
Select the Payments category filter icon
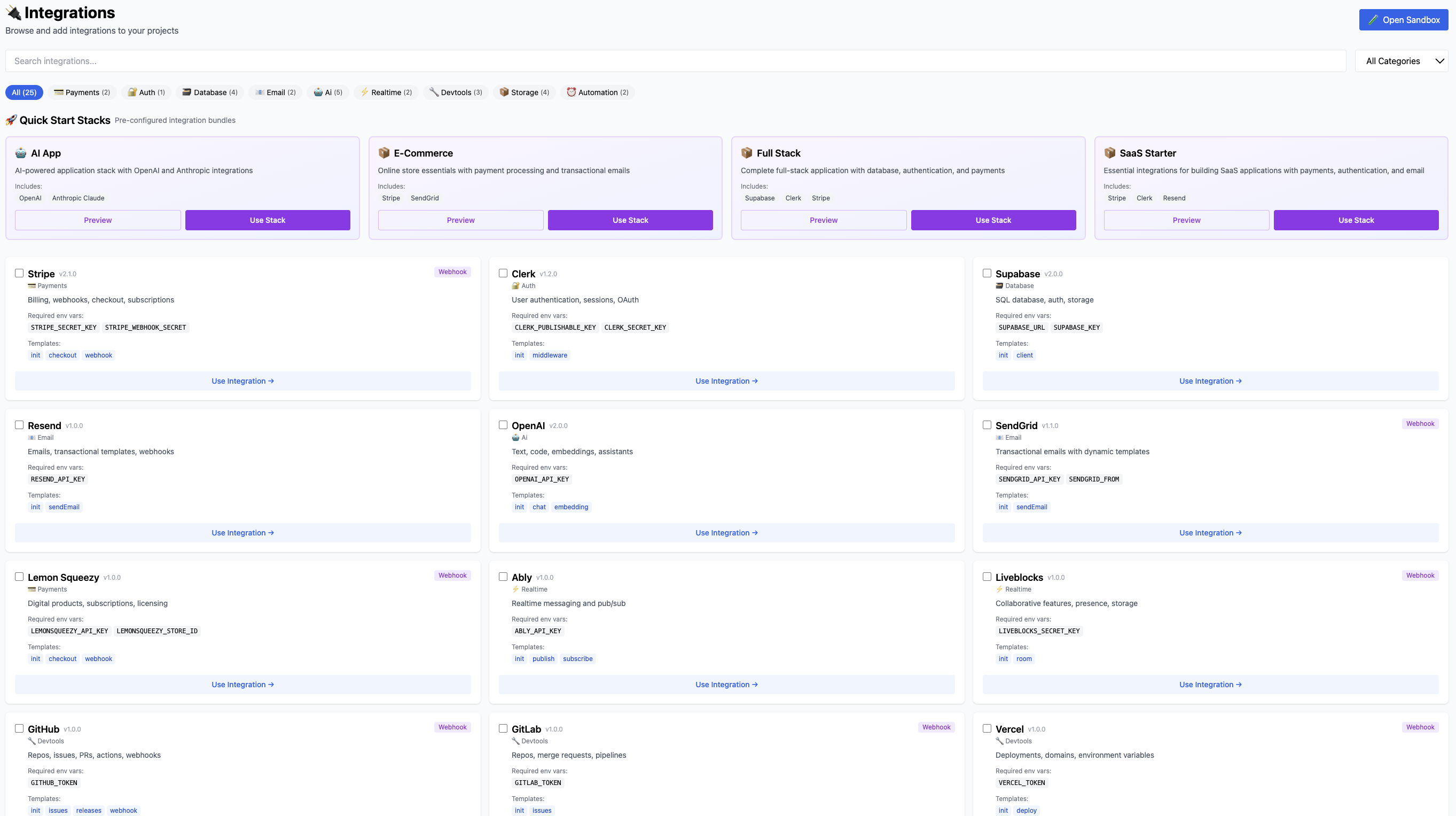click(x=58, y=92)
